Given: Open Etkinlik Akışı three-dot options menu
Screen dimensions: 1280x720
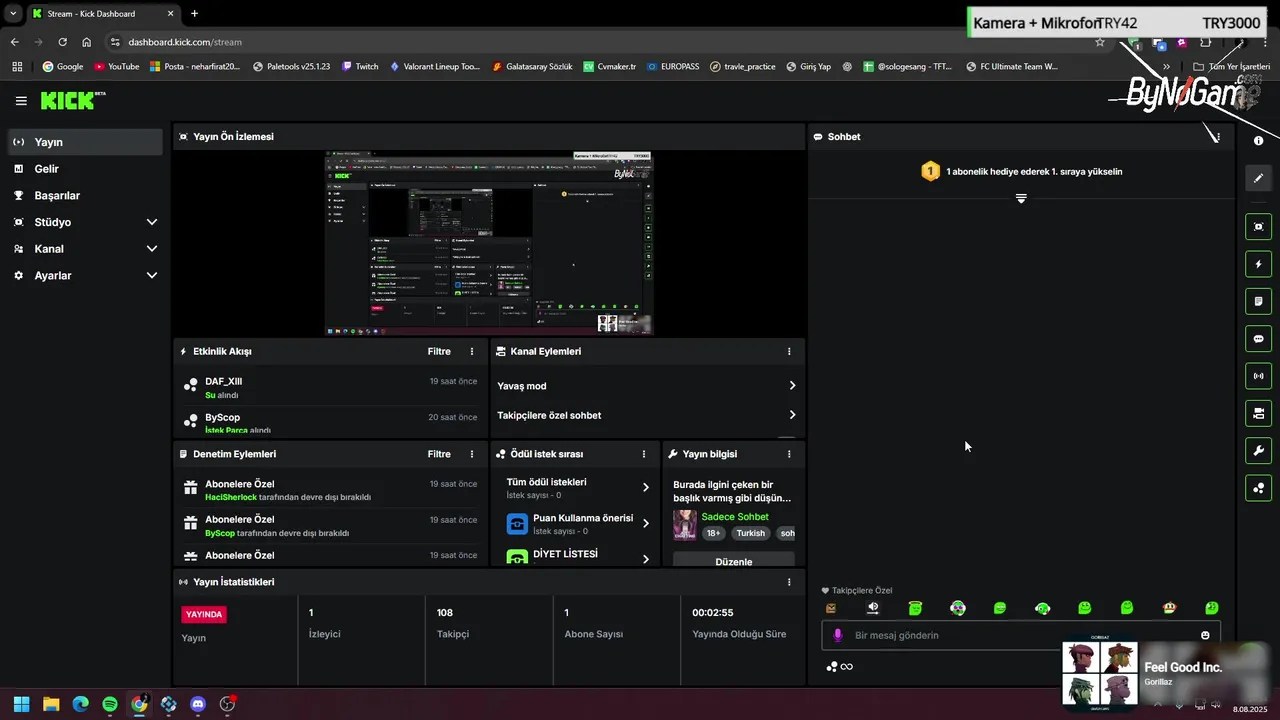Looking at the screenshot, I should click(x=472, y=352).
